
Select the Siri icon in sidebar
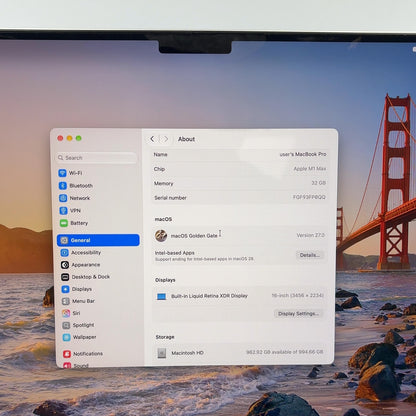pos(66,313)
